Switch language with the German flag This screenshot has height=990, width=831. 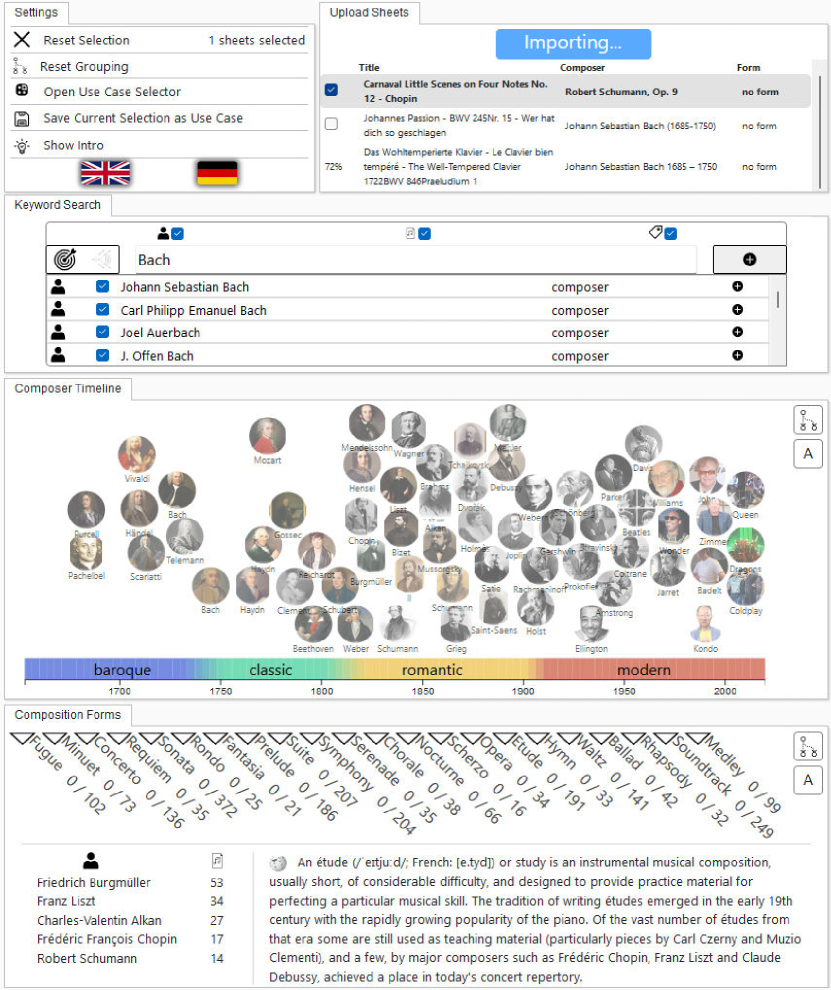click(217, 173)
